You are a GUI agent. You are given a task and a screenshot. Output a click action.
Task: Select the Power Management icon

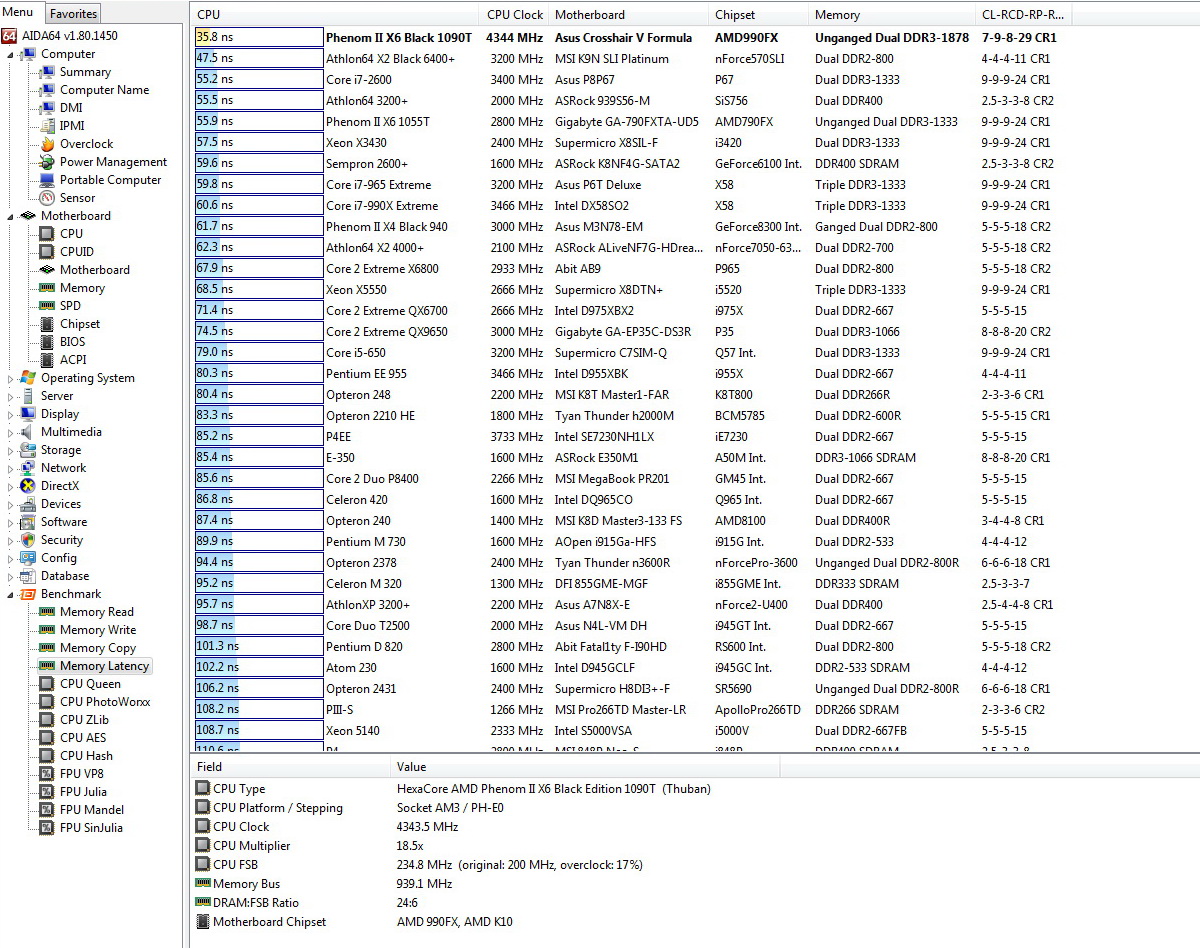46,162
